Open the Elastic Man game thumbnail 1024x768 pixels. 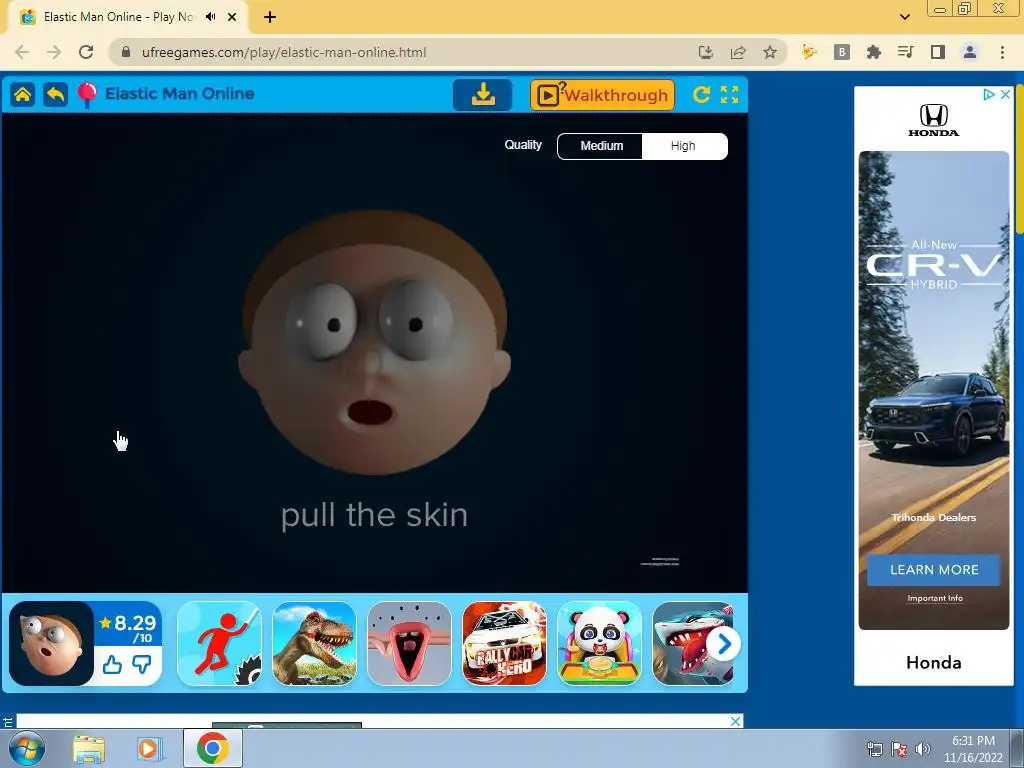click(52, 643)
